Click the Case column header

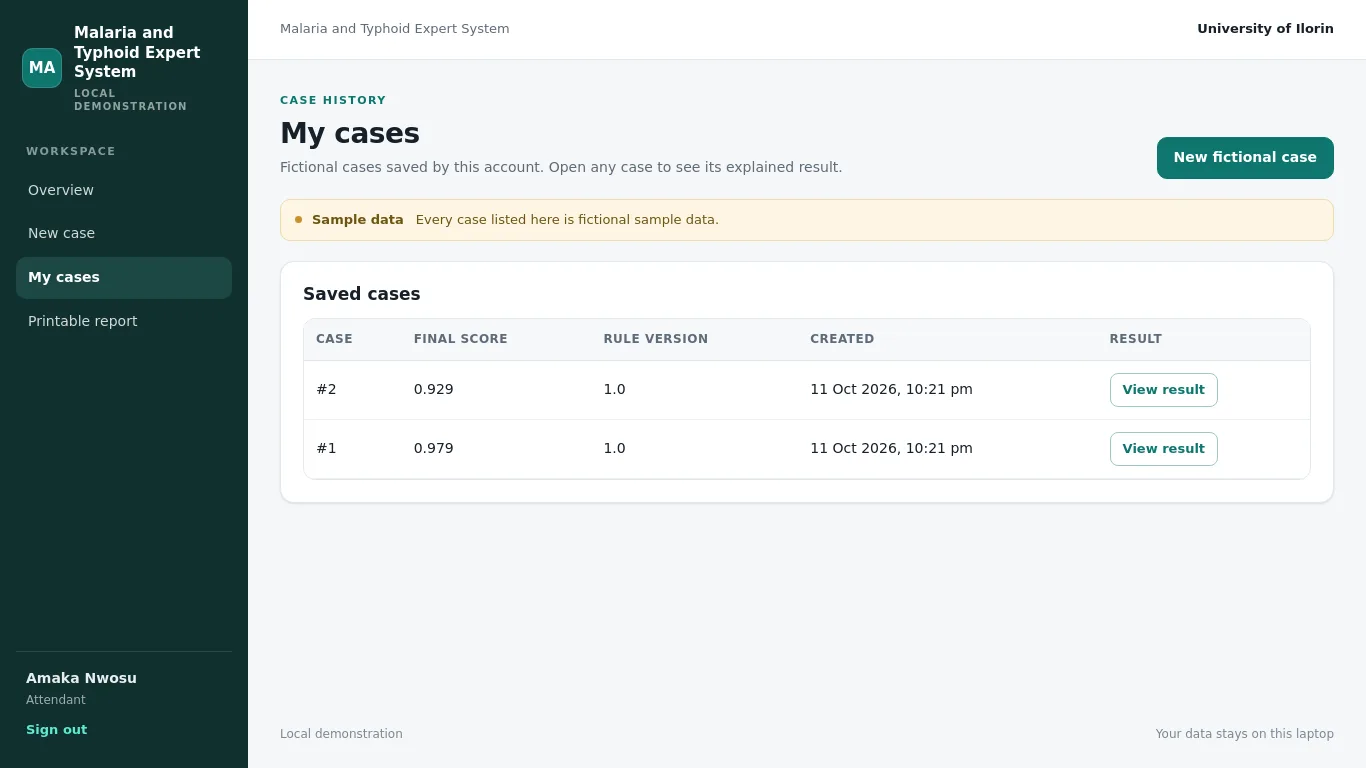click(334, 339)
